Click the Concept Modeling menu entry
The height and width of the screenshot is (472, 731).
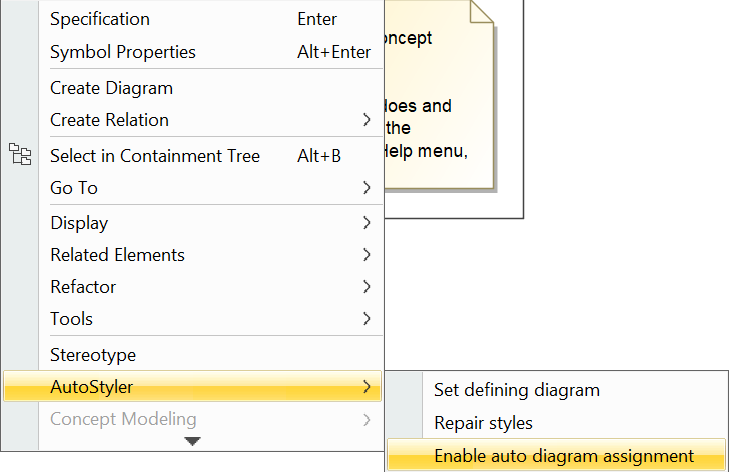coord(123,419)
